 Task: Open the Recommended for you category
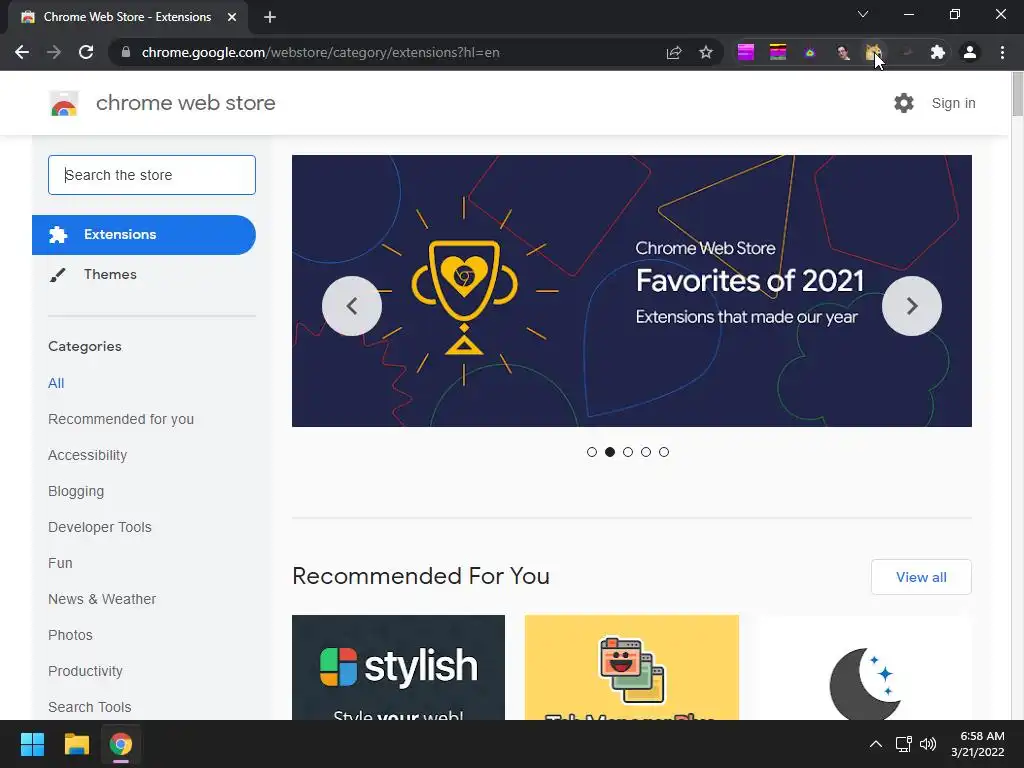(x=121, y=419)
